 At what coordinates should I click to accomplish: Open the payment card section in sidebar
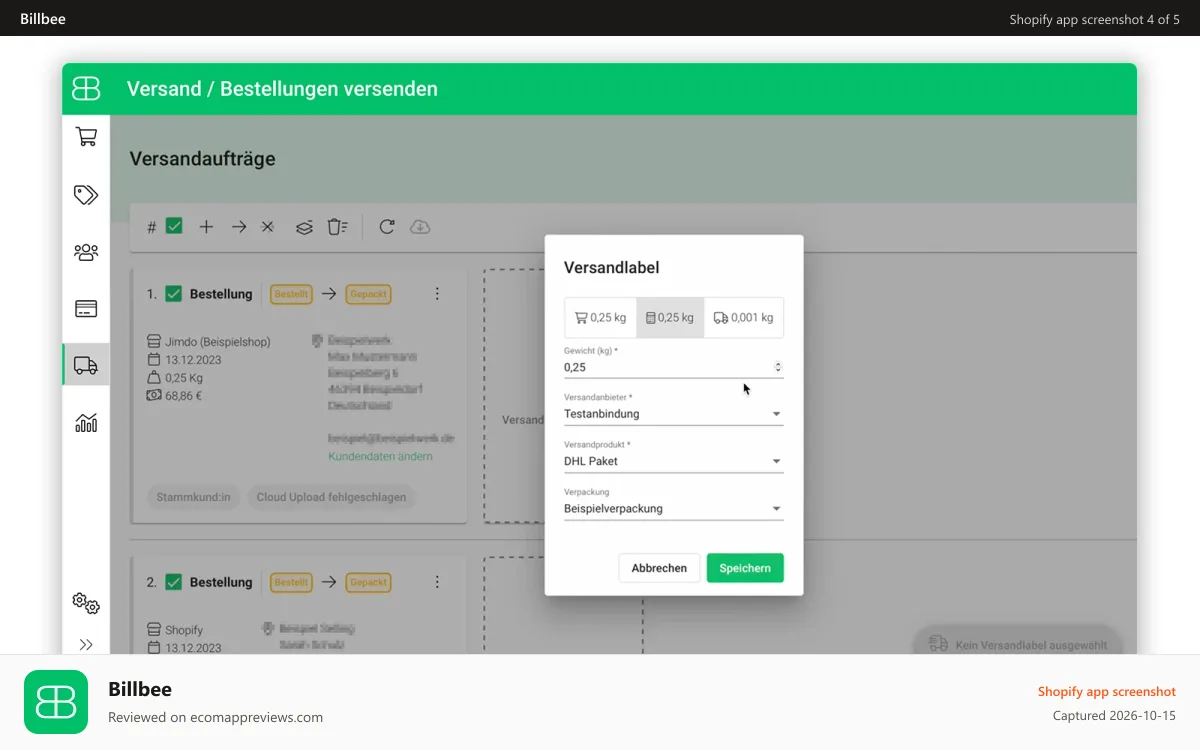coord(86,309)
